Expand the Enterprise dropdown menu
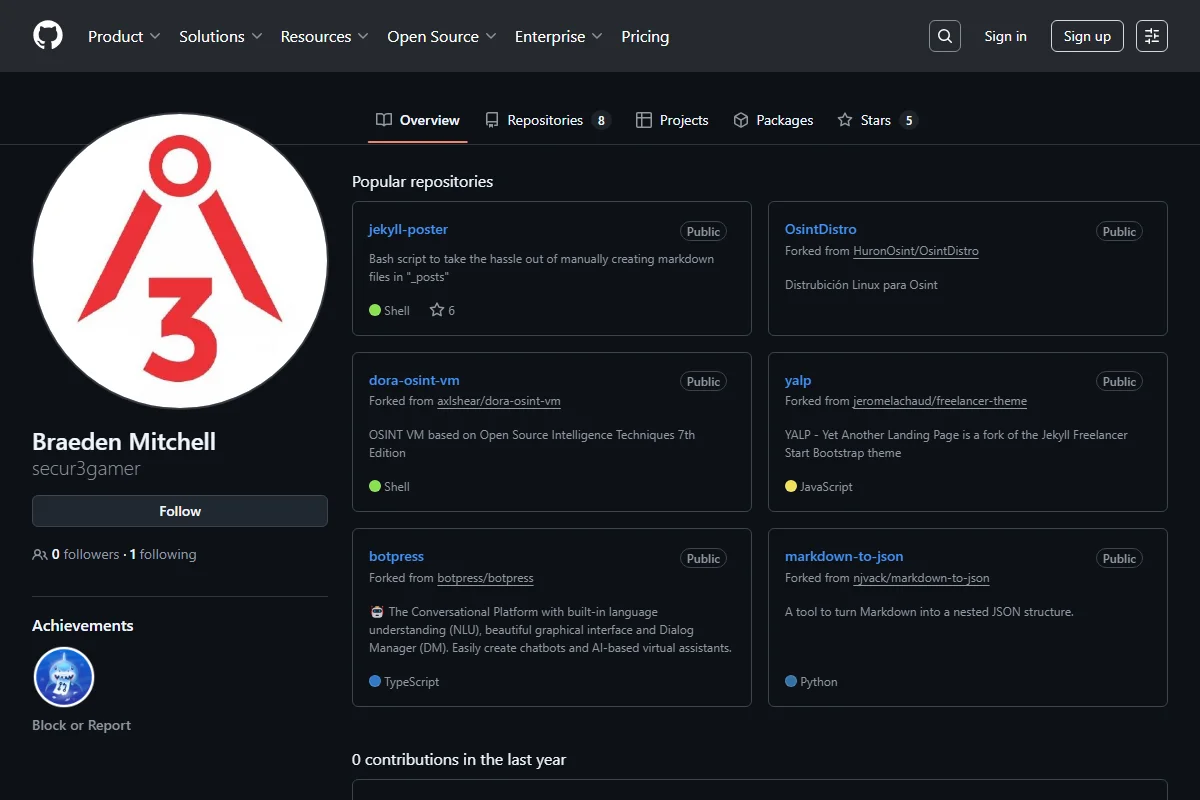1200x800 pixels. click(x=559, y=36)
